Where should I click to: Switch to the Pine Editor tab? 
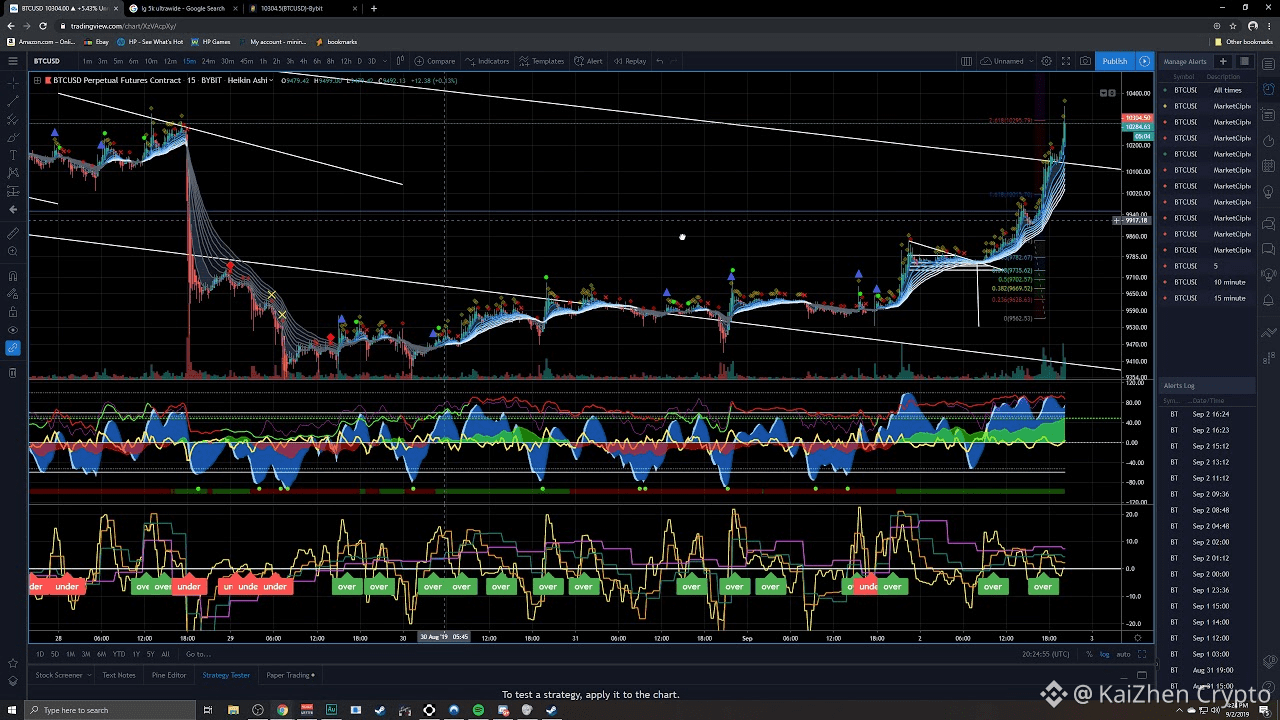pyautogui.click(x=169, y=675)
